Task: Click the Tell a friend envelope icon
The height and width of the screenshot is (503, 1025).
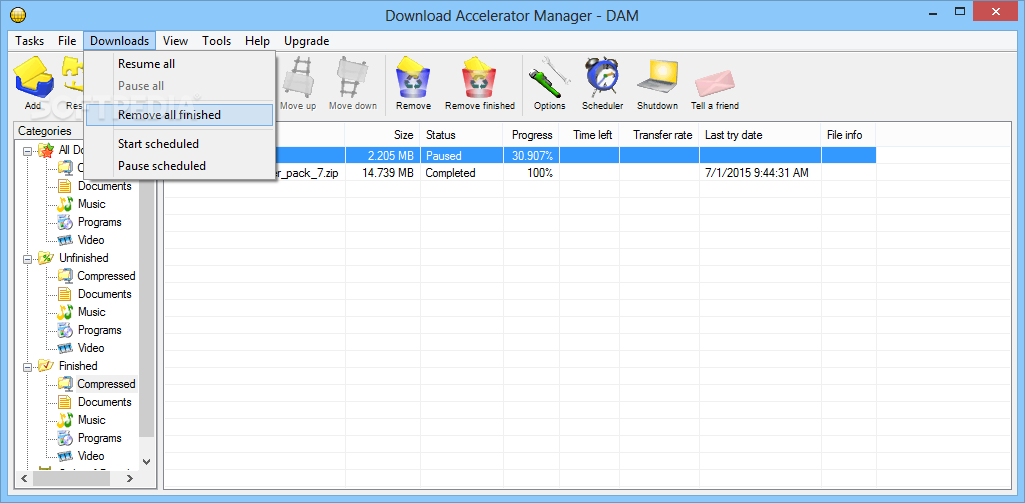Action: pos(714,82)
